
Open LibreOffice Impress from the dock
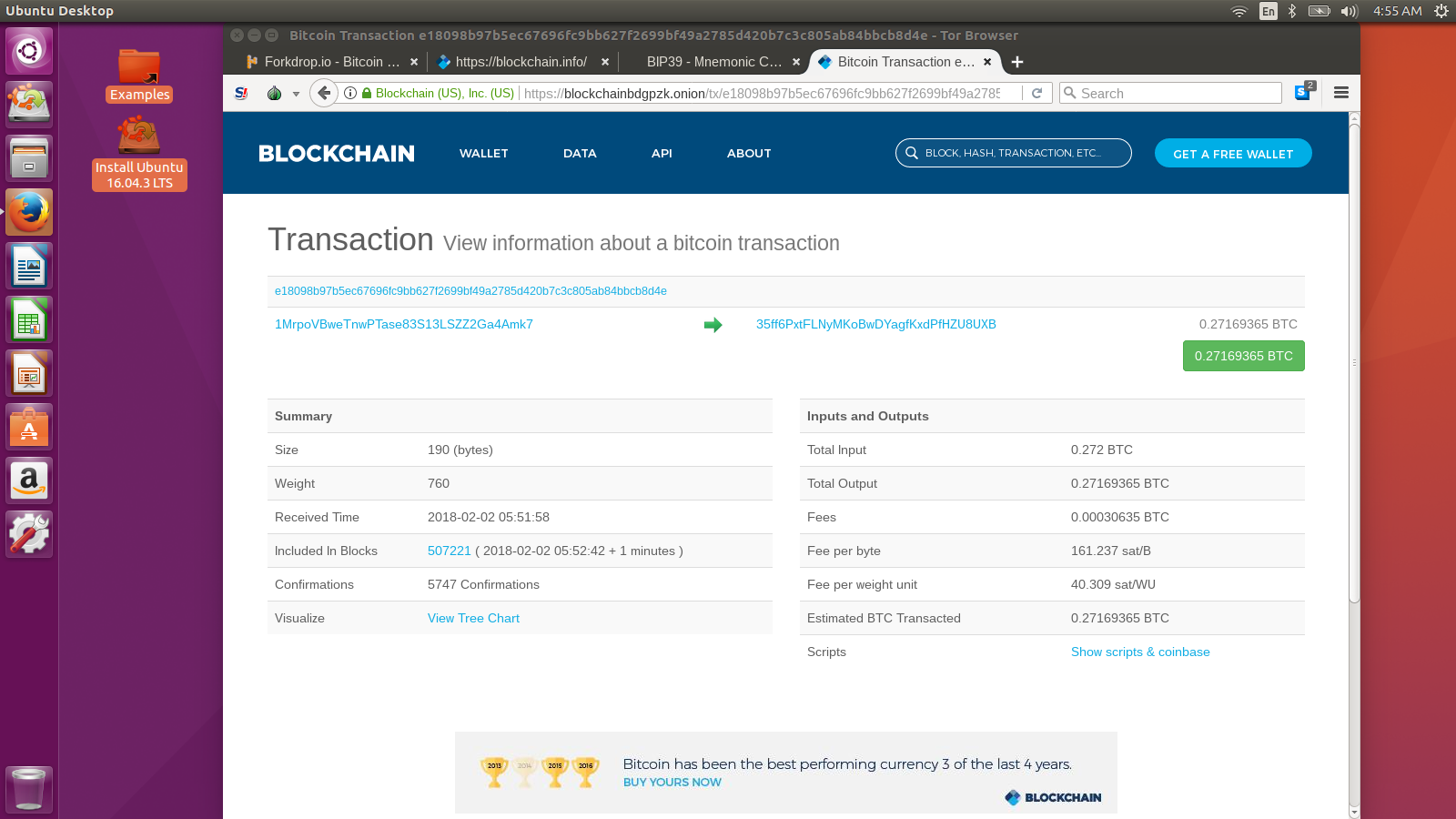pyautogui.click(x=29, y=373)
